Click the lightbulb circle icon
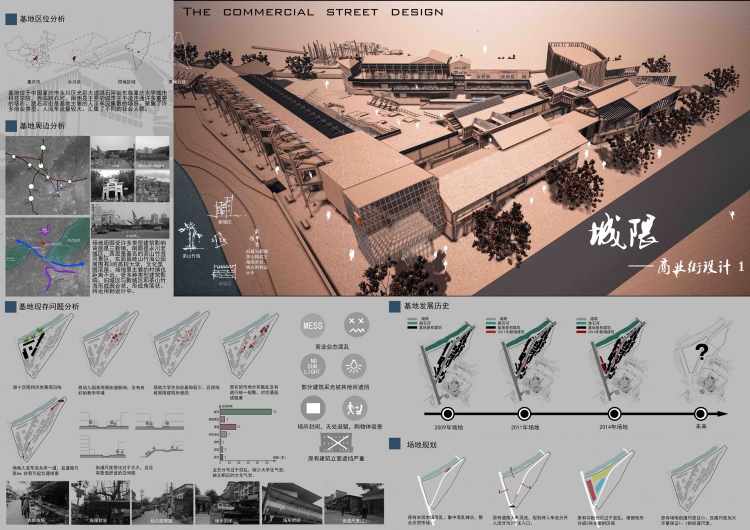 [x=354, y=366]
